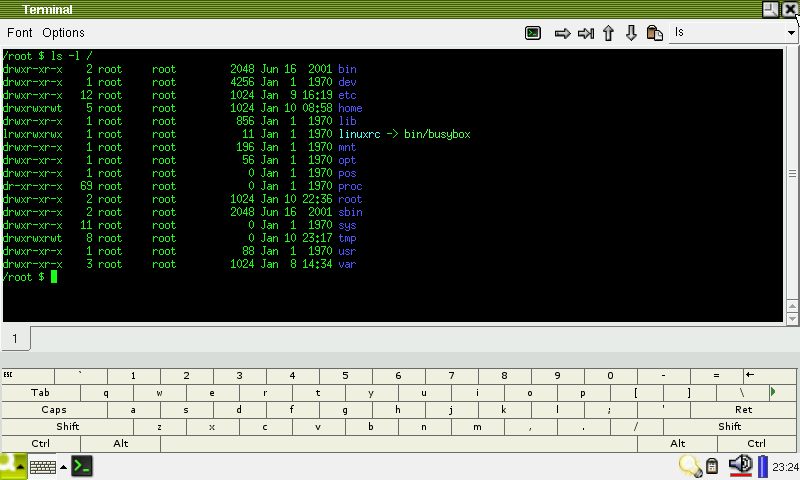The height and width of the screenshot is (480, 800).
Task: Tap the spacebar on virtual keyboard
Action: 399,444
